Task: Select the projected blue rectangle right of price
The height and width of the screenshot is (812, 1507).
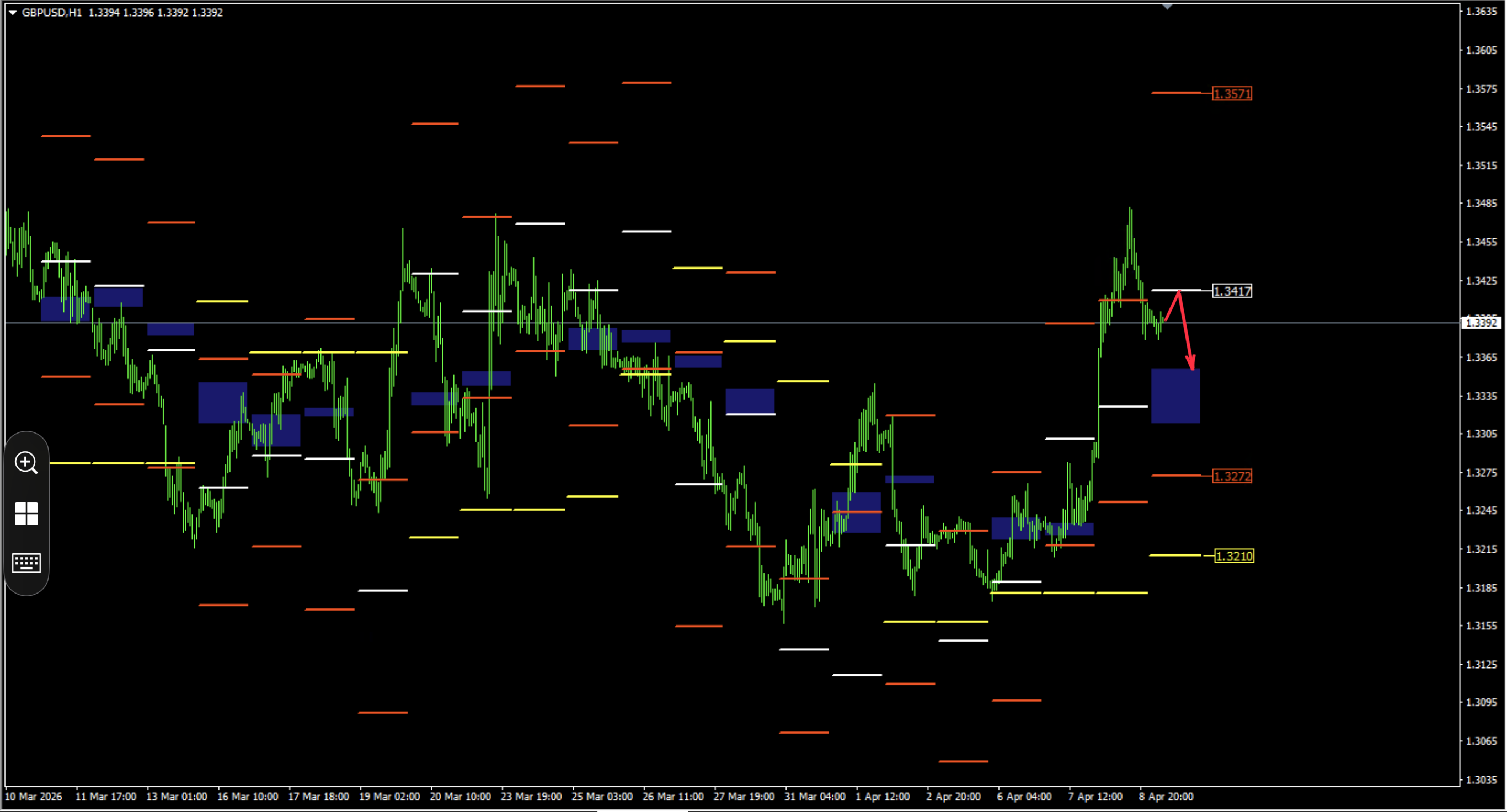Action: (1175, 396)
